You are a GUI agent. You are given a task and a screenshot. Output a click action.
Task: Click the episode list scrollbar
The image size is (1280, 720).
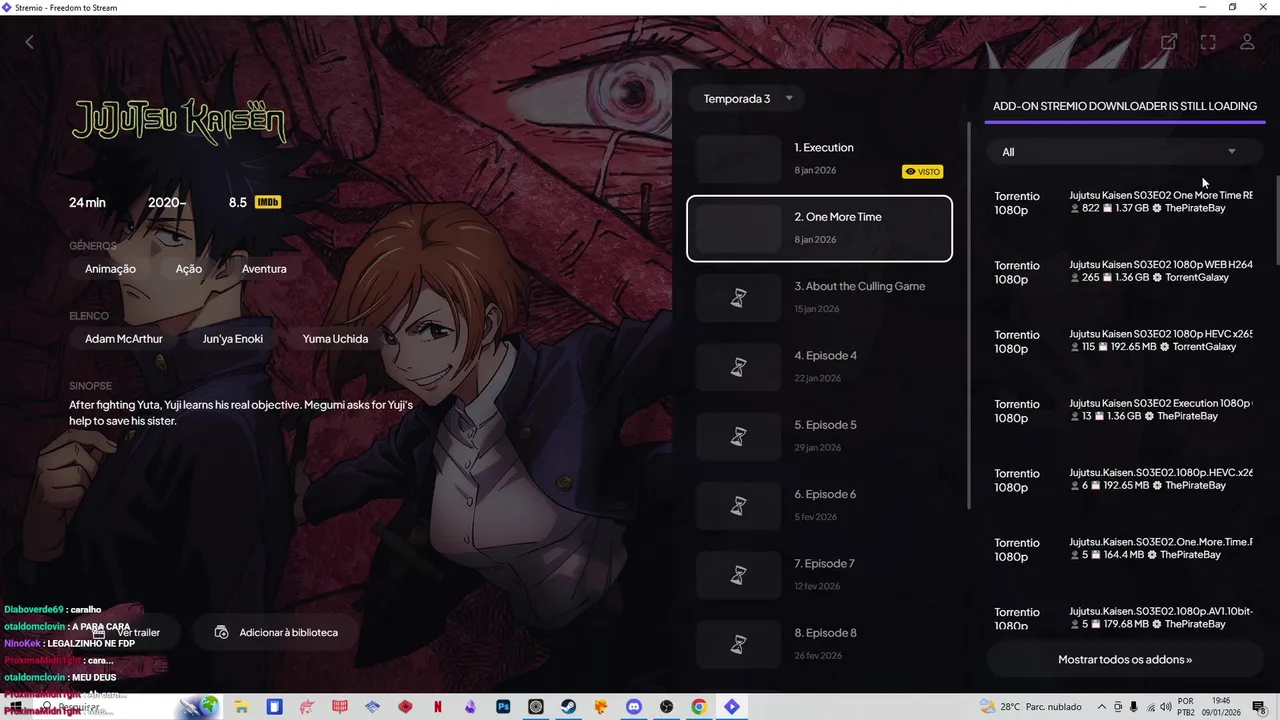970,315
